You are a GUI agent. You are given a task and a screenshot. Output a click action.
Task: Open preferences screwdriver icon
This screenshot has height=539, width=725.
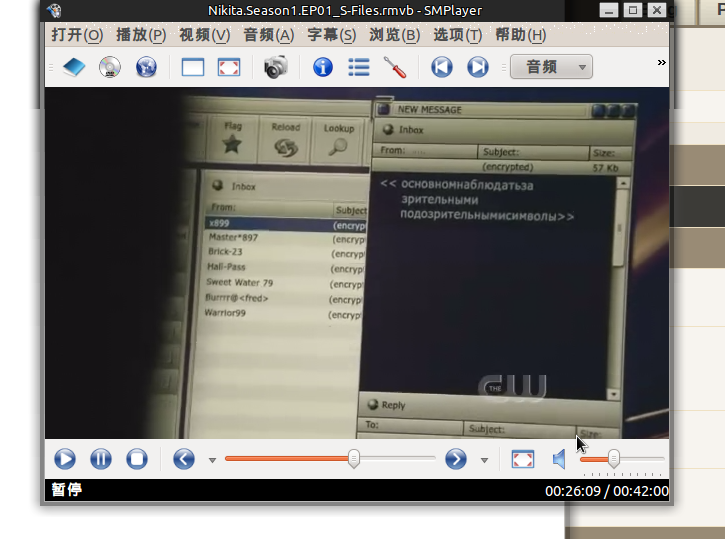395,67
